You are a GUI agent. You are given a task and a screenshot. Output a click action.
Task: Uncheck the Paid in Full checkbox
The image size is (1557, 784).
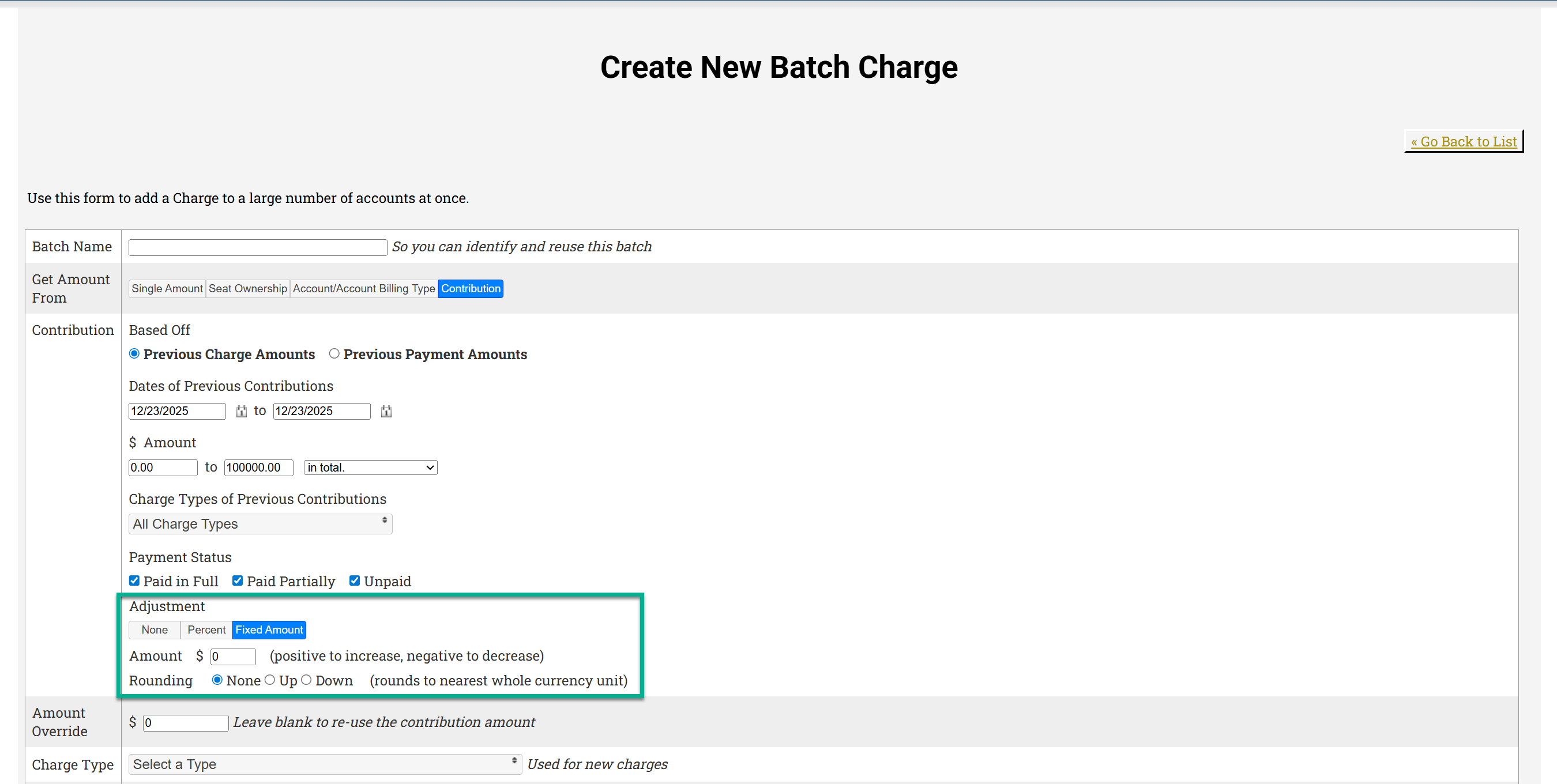pyautogui.click(x=134, y=581)
